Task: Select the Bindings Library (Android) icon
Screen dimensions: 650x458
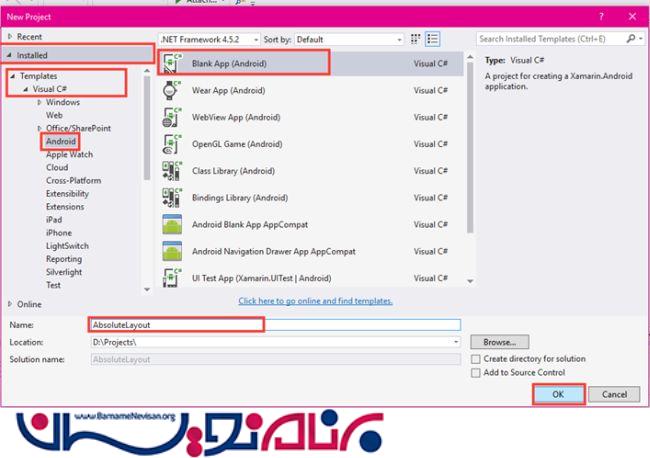Action: point(172,198)
